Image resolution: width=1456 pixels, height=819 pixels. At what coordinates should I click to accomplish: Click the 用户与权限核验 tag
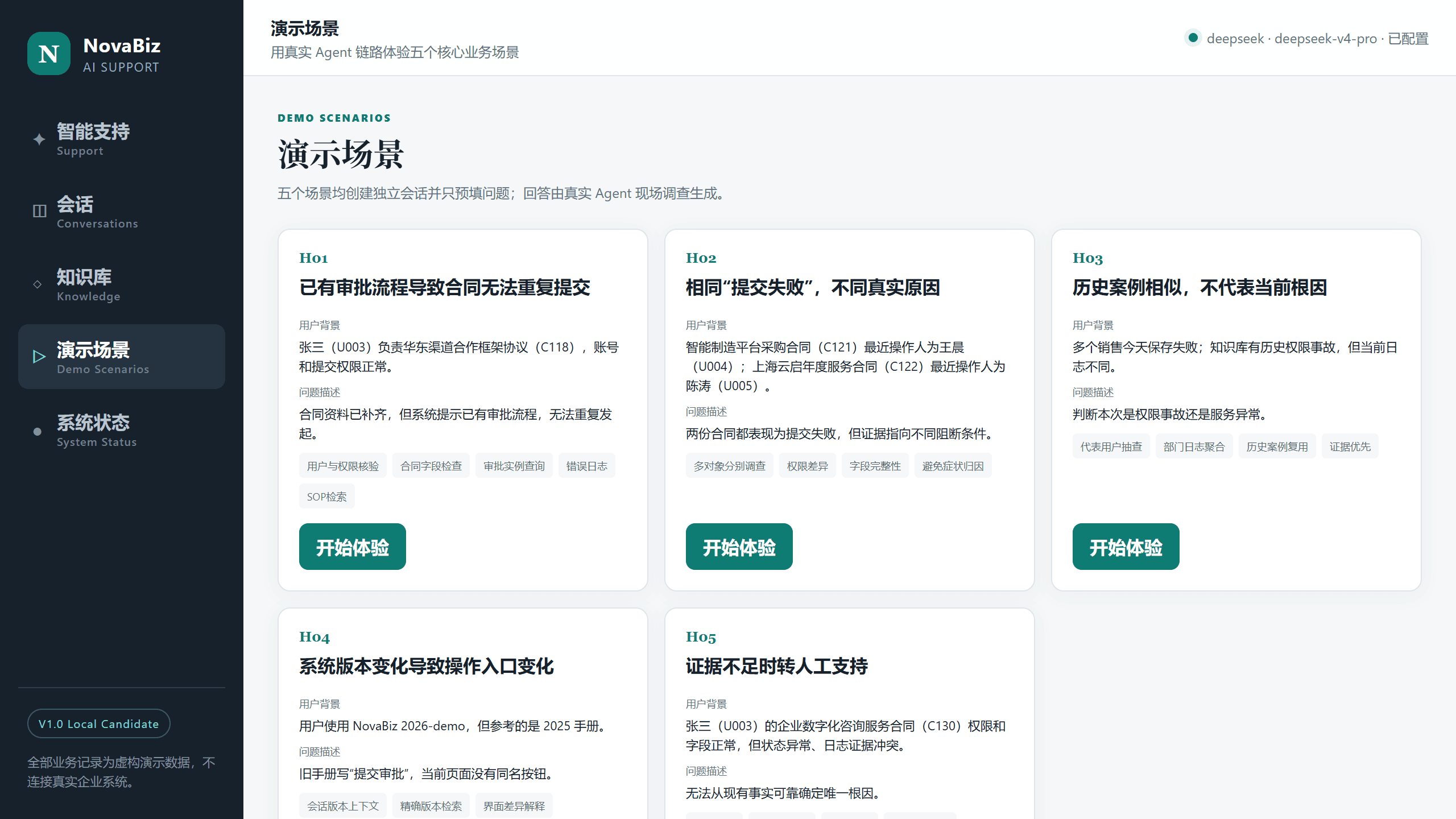343,466
